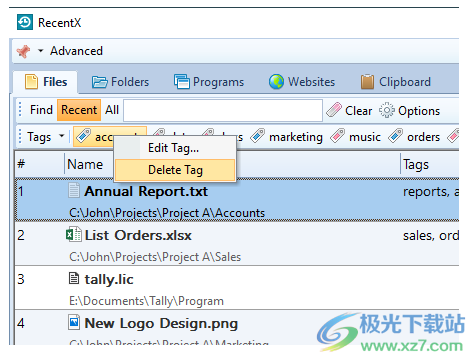Select List Orders.xlsx file row
This screenshot has width=476, height=362.
(x=237, y=244)
